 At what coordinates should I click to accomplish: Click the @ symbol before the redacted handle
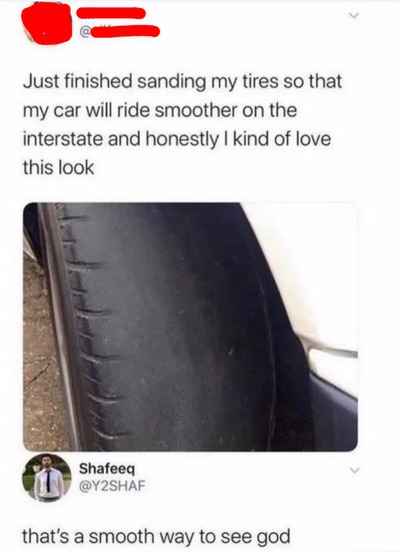(85, 32)
